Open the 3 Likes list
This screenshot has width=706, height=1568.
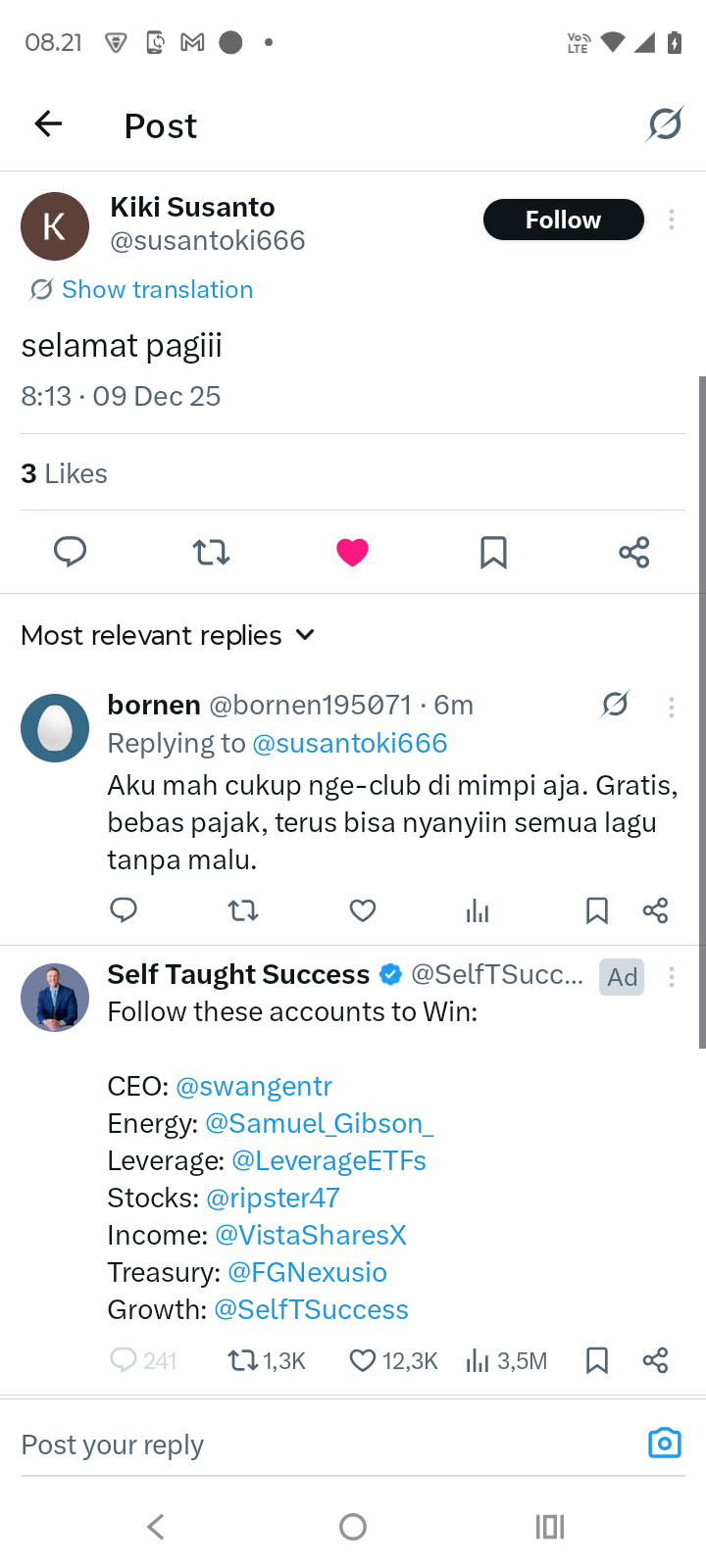pyautogui.click(x=65, y=473)
